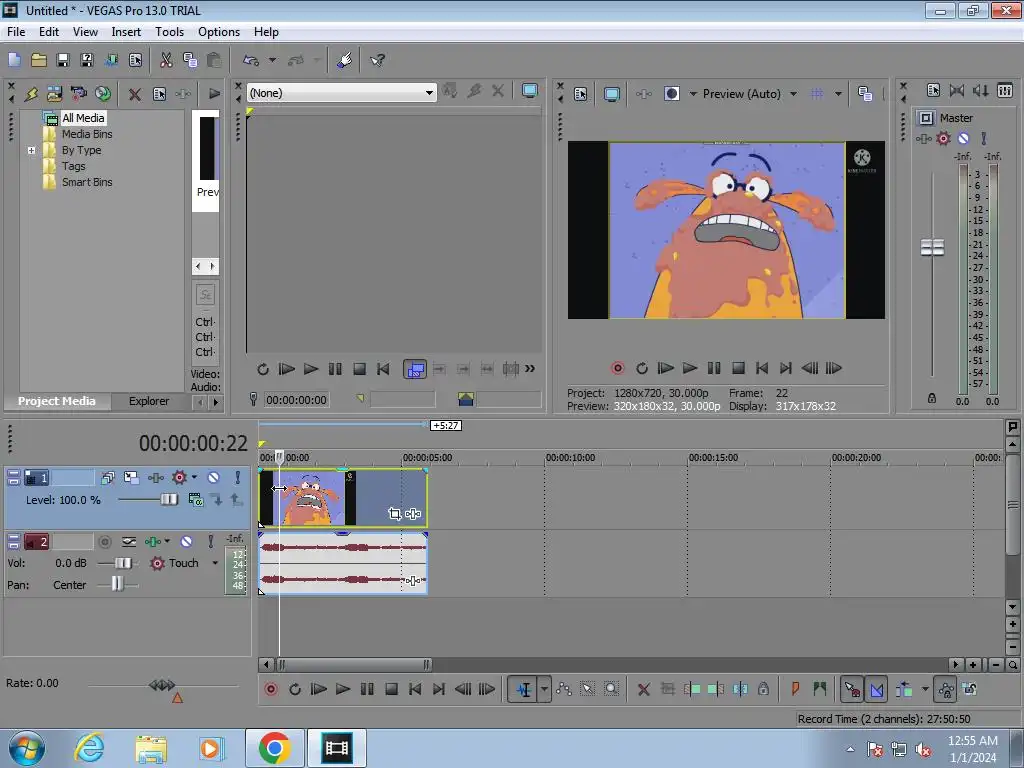Viewport: 1024px width, 768px height.
Task: Record with the timeline transport red button
Action: pyautogui.click(x=270, y=689)
